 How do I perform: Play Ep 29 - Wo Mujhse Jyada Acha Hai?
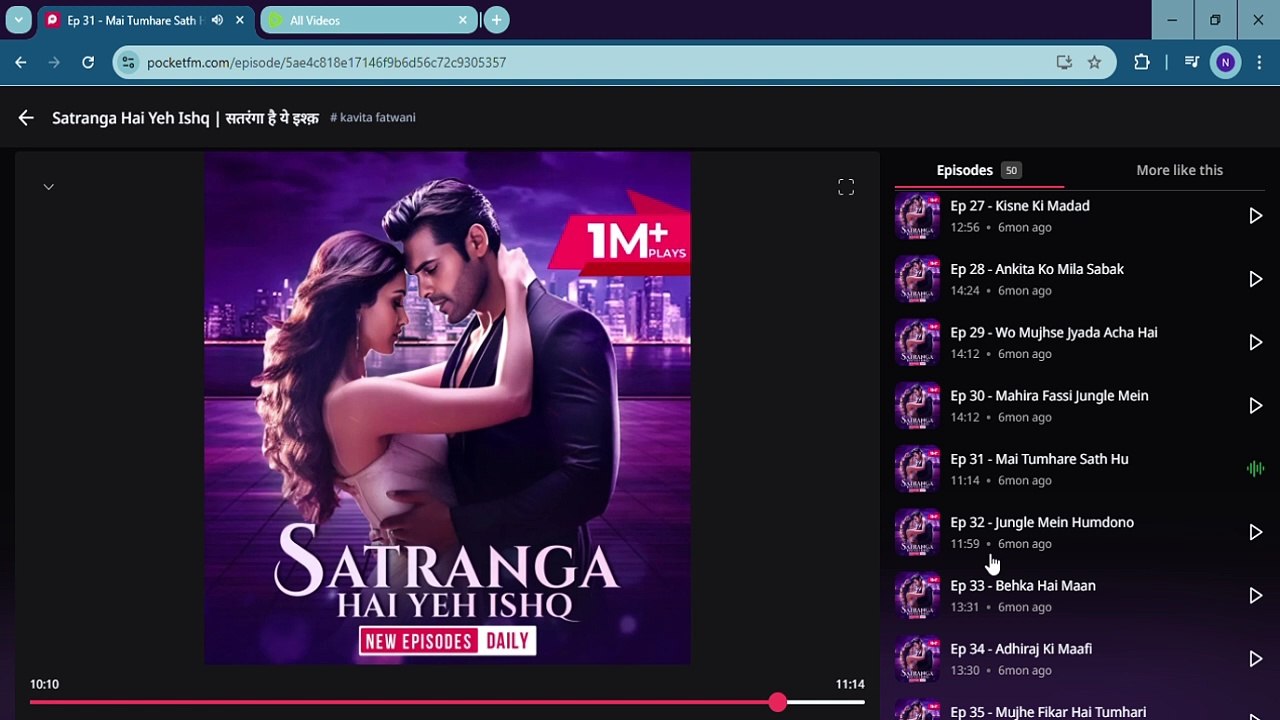[1255, 343]
